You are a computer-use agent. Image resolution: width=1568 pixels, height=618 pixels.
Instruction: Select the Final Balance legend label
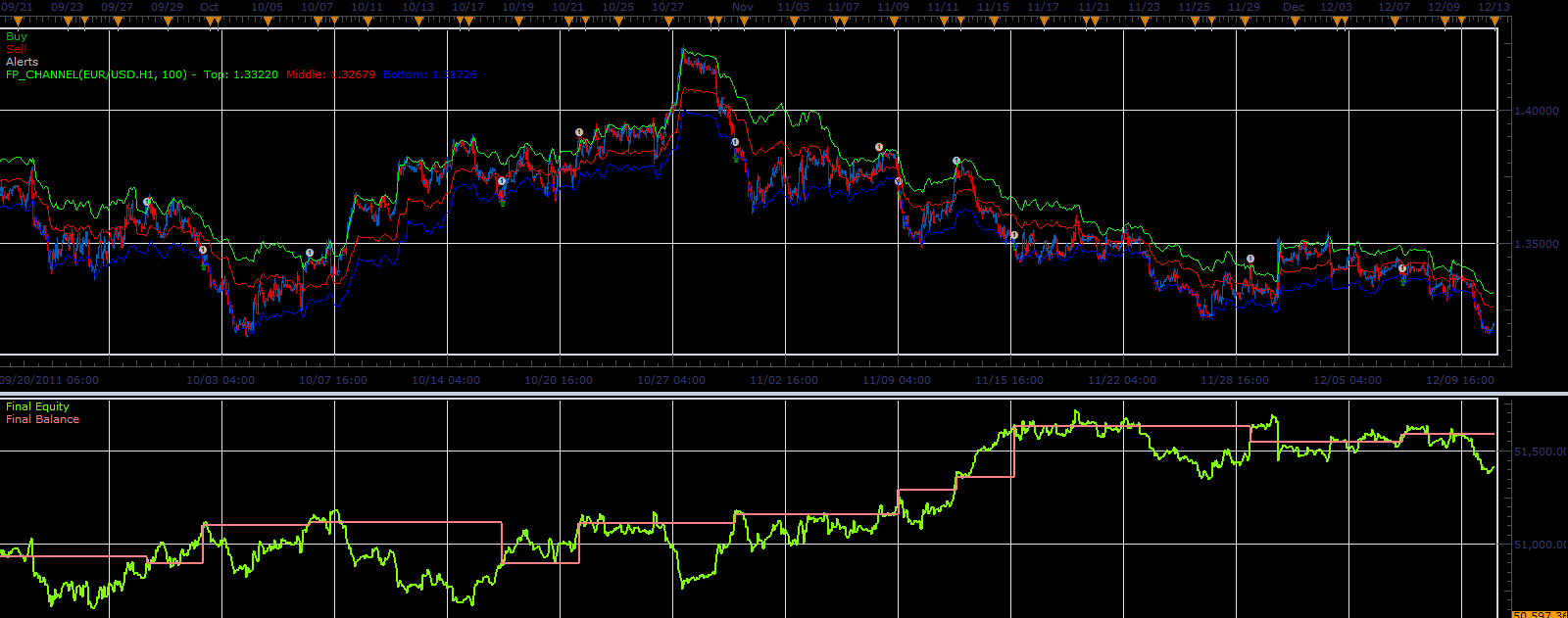[42, 419]
